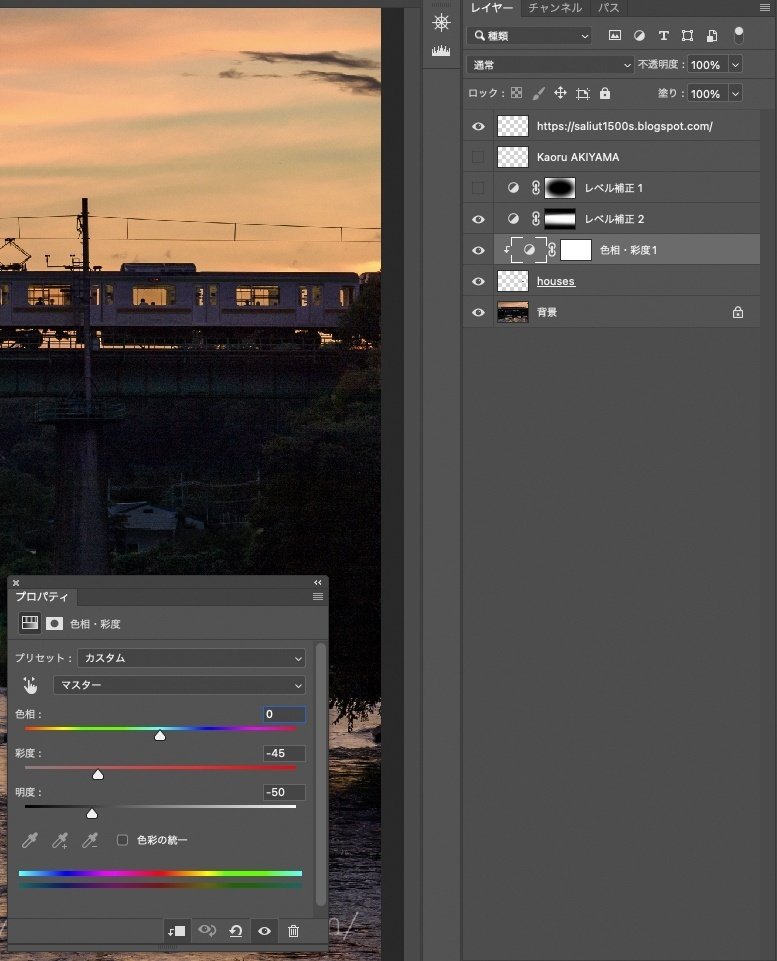Collapse the Properties panel with double arrows
This screenshot has height=961, width=777.
[317, 582]
